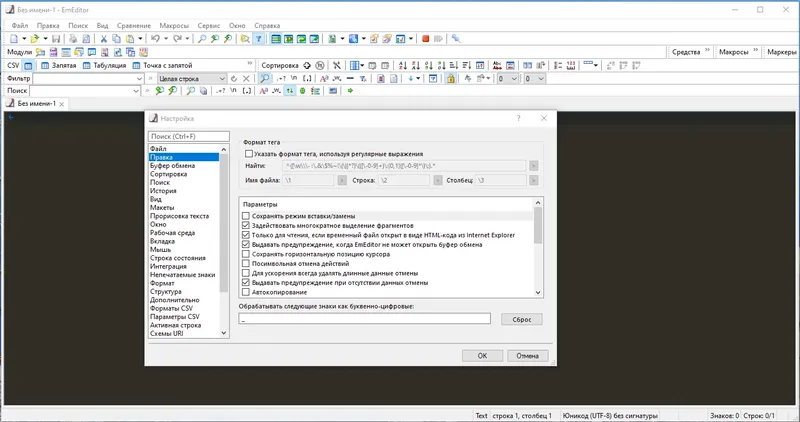Click the yellow lock icon in filter bar
Screen dimensions: 800x422
pyautogui.click(x=451, y=79)
